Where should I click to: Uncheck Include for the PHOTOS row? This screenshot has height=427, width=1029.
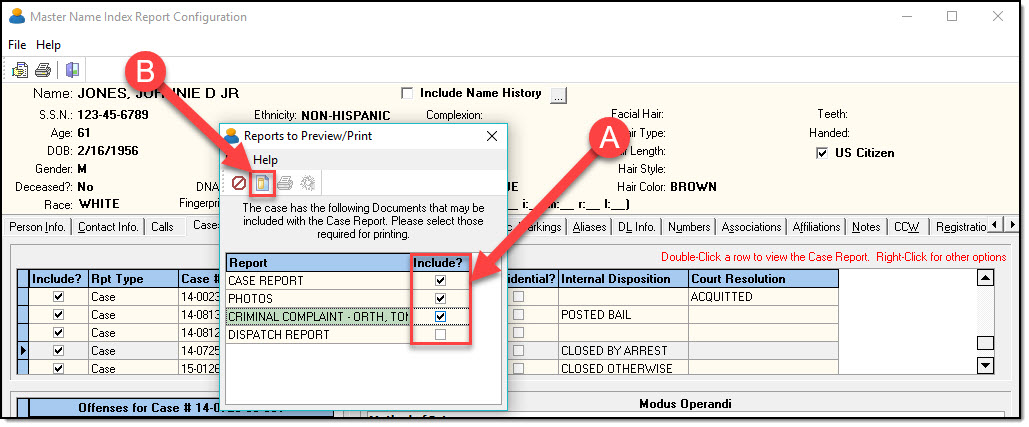(x=440, y=299)
